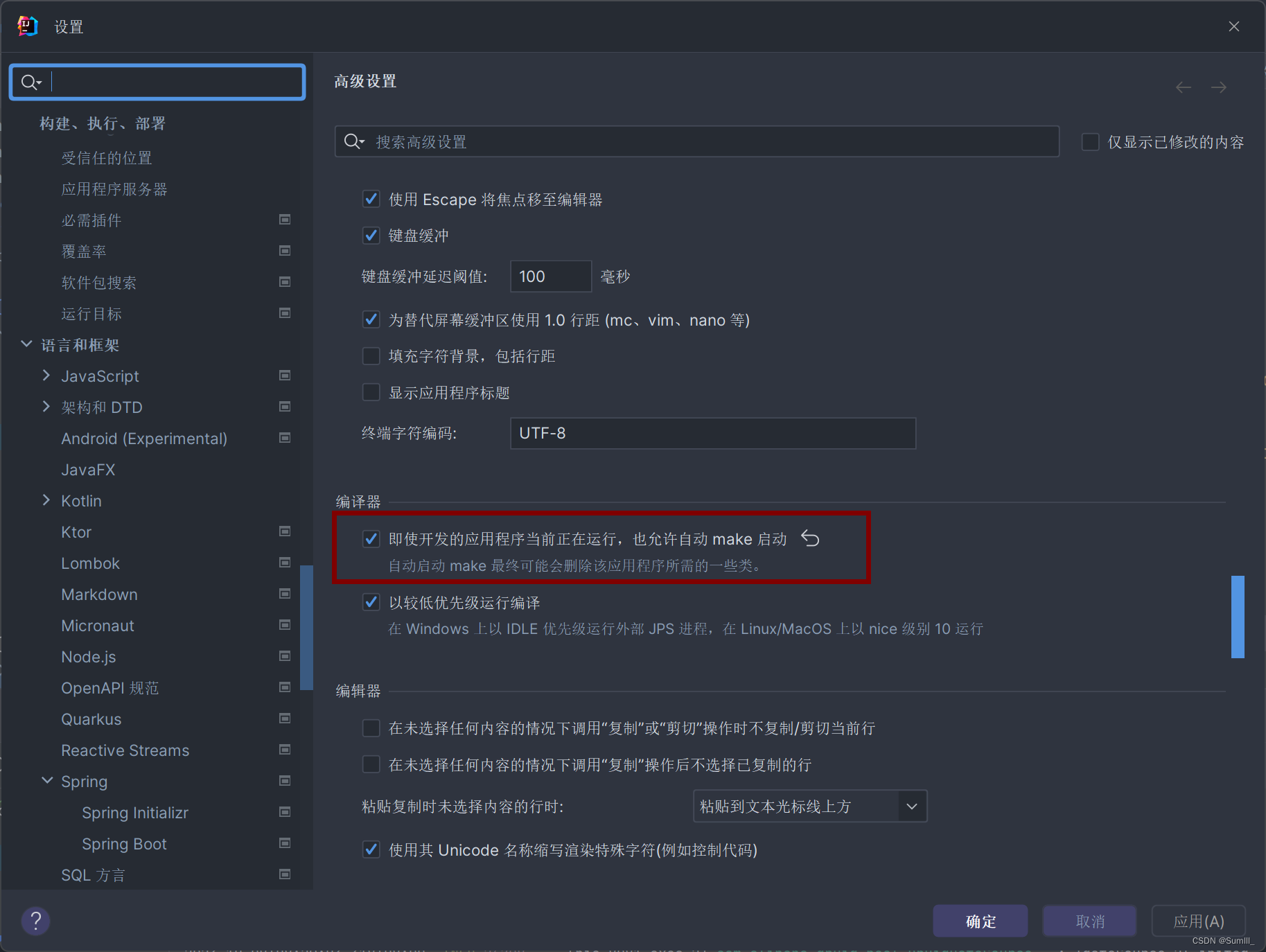Screen dimensions: 1266x952
Task: Enable 复制操作后不选择已复制的行 checkbox
Action: (371, 765)
